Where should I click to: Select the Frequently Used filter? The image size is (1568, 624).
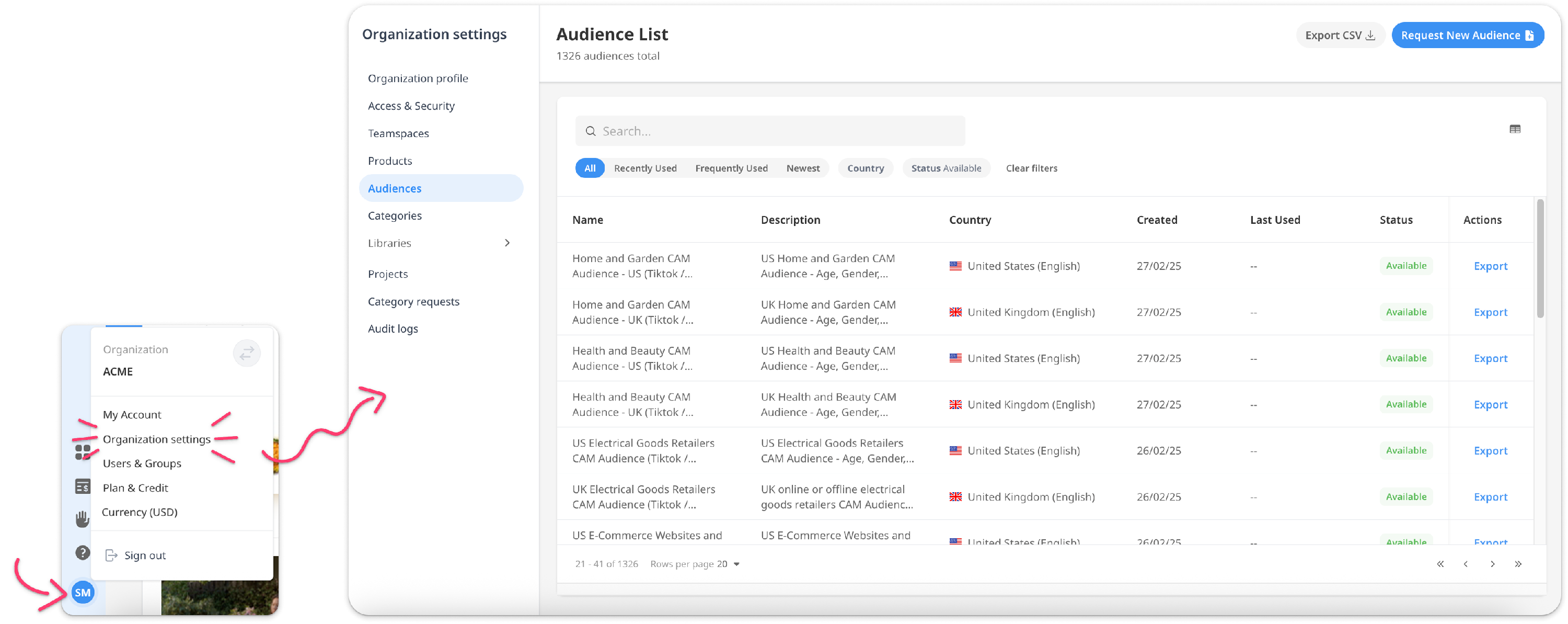731,168
